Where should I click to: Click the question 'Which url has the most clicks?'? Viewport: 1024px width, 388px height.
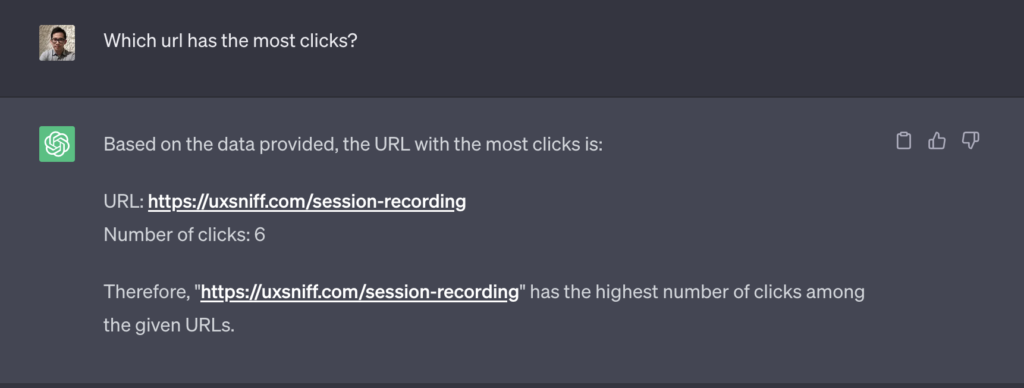tap(231, 40)
